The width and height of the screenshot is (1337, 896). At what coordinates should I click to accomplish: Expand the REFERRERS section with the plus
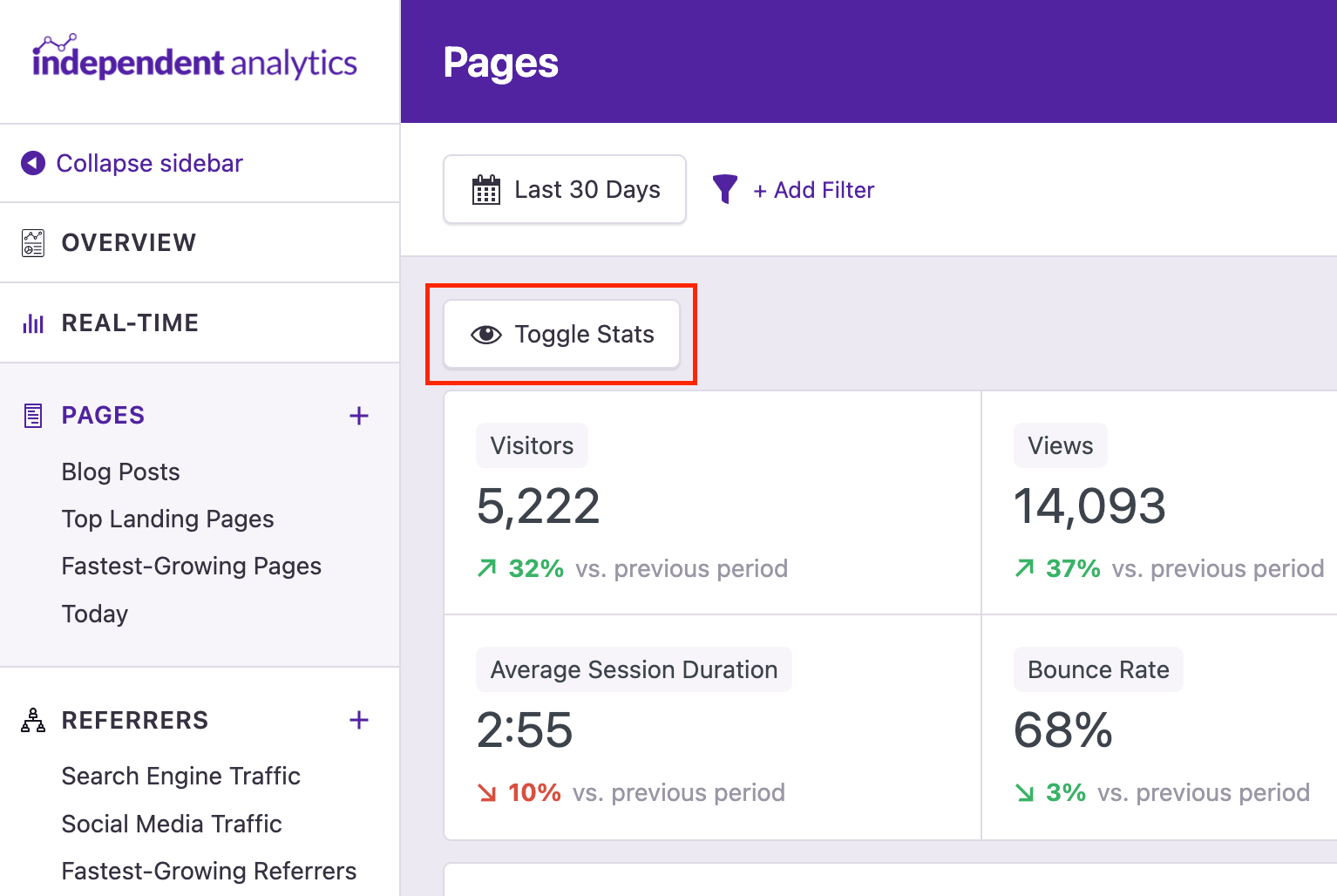pyautogui.click(x=359, y=720)
